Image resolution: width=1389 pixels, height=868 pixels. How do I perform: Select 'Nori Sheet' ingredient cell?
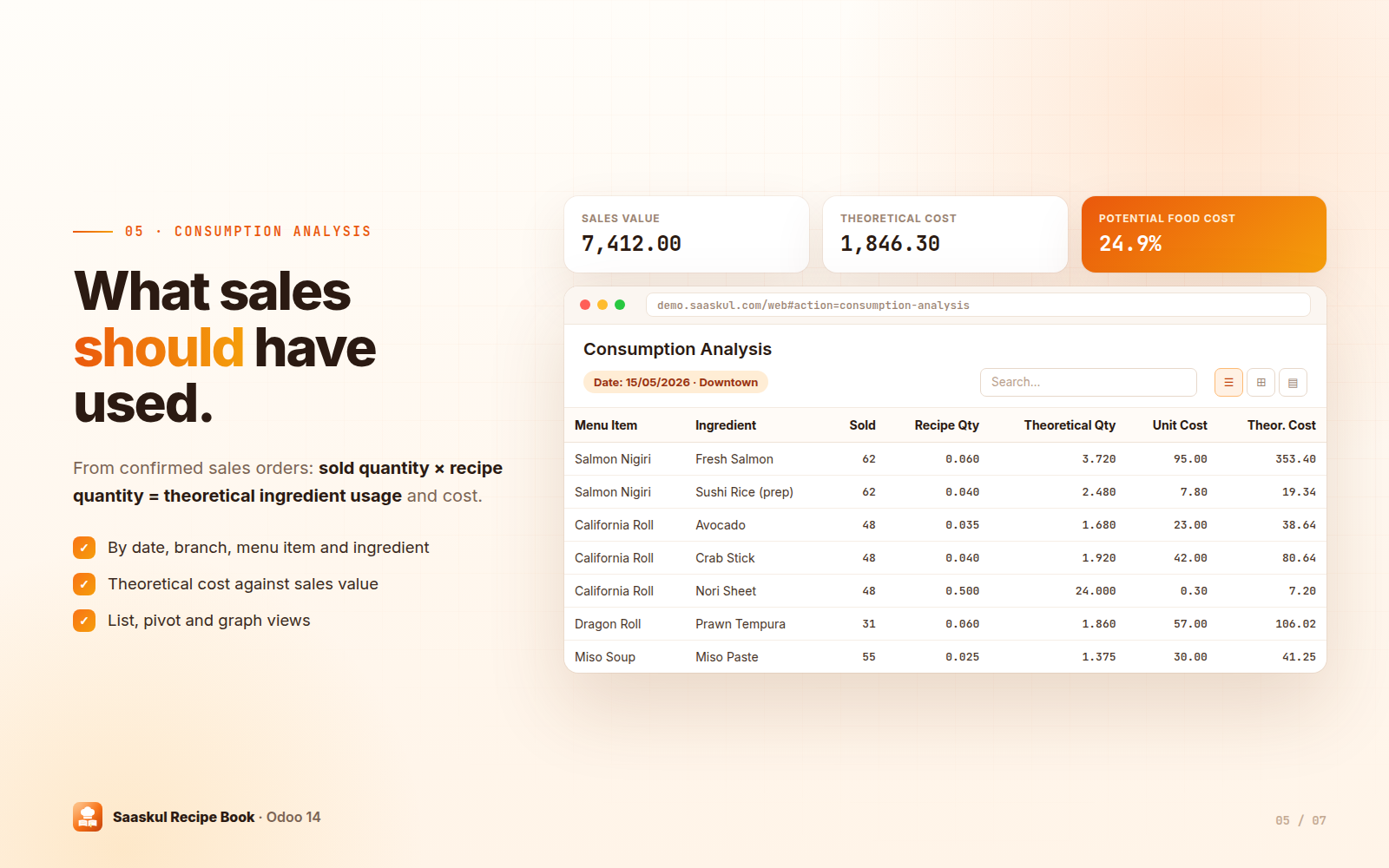point(726,591)
